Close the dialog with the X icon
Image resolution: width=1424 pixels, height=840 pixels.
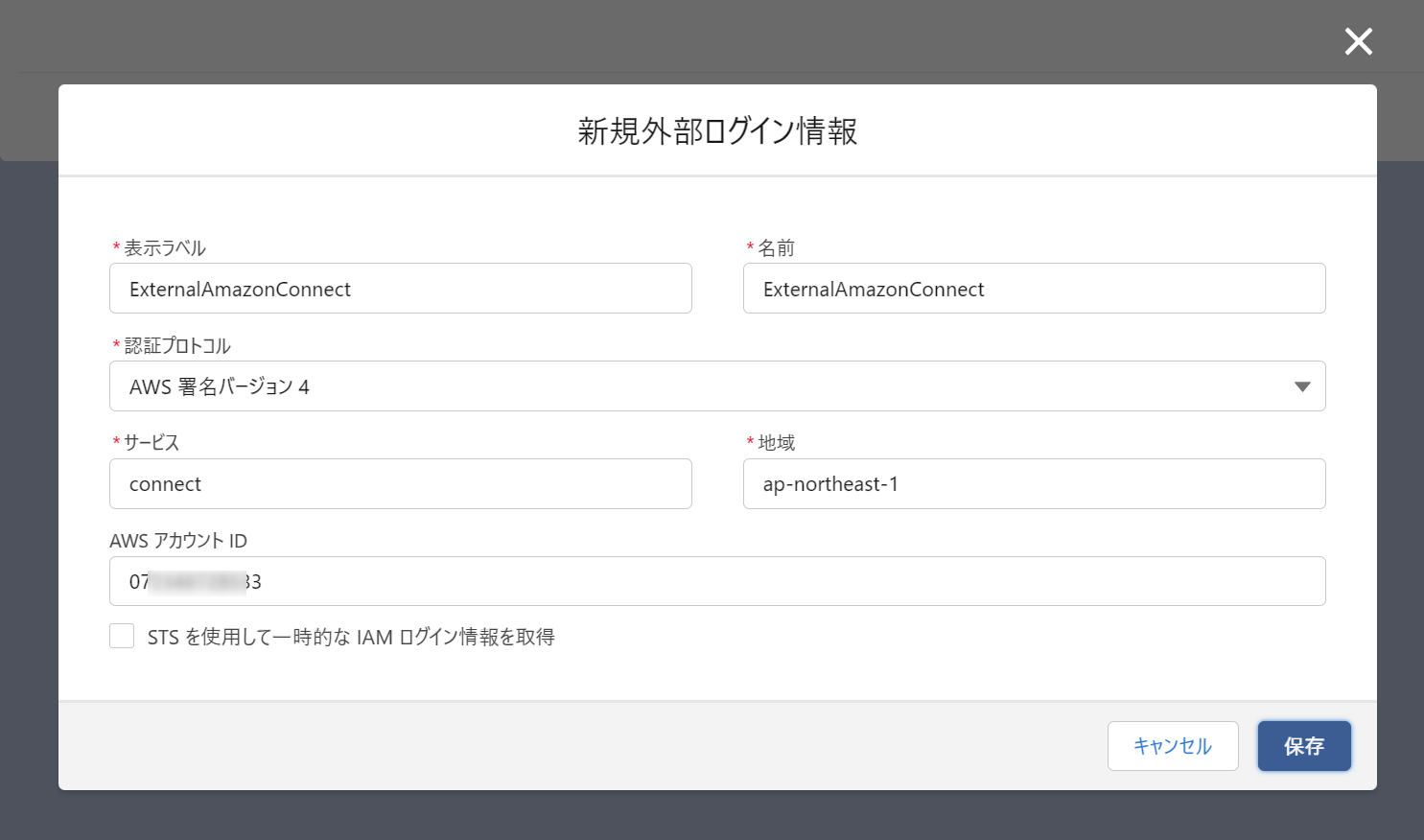(1358, 41)
